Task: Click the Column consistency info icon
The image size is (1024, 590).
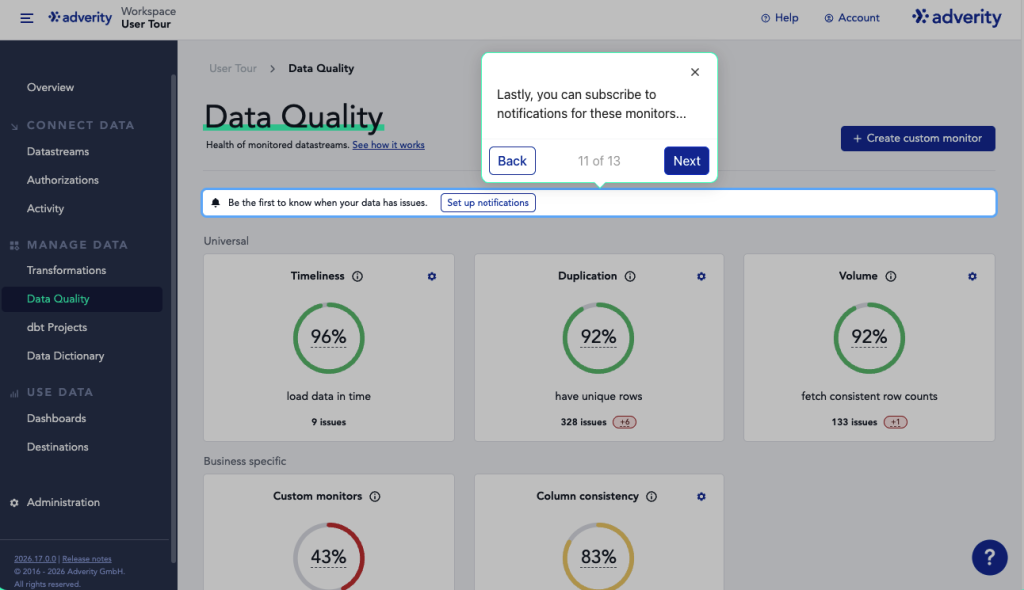Action: (651, 497)
